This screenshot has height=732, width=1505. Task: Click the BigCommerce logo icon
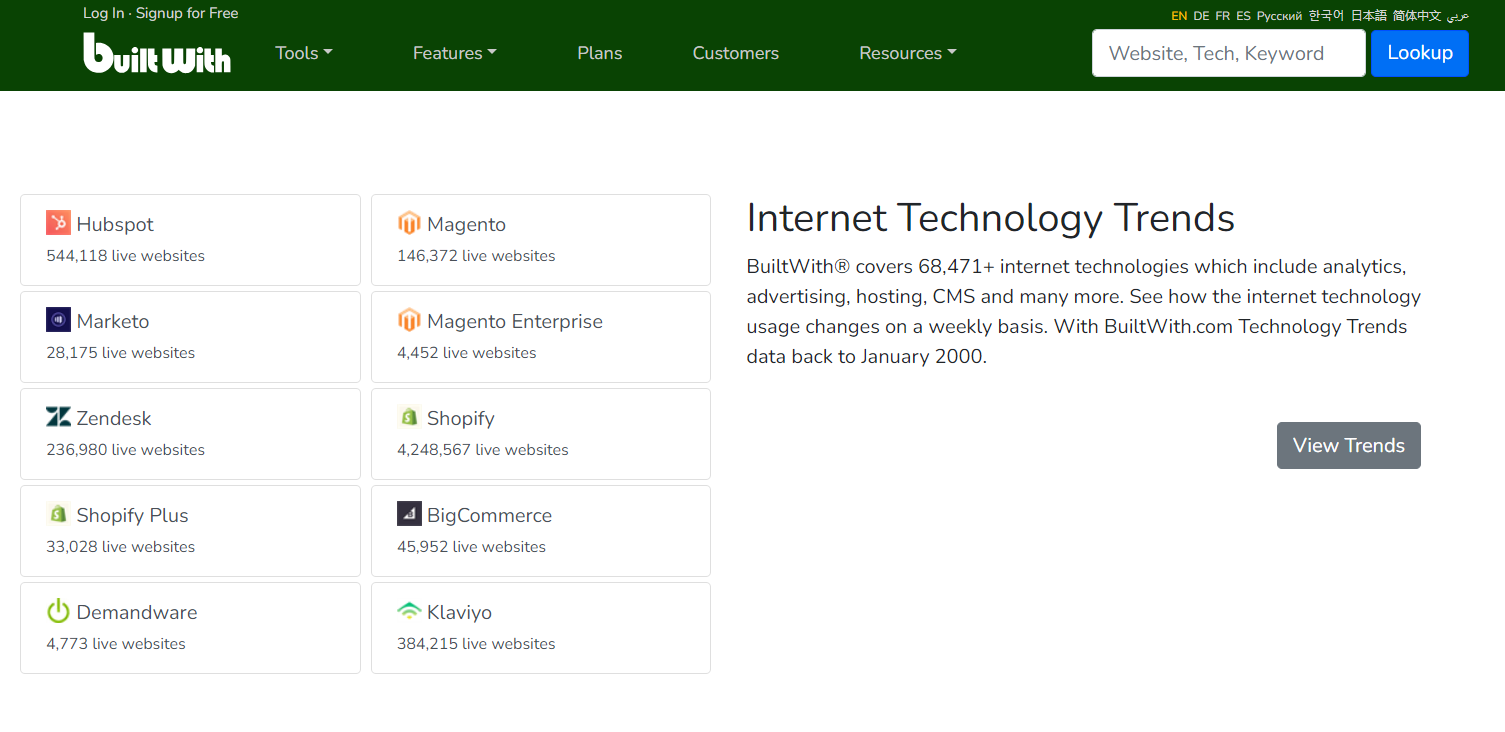409,514
